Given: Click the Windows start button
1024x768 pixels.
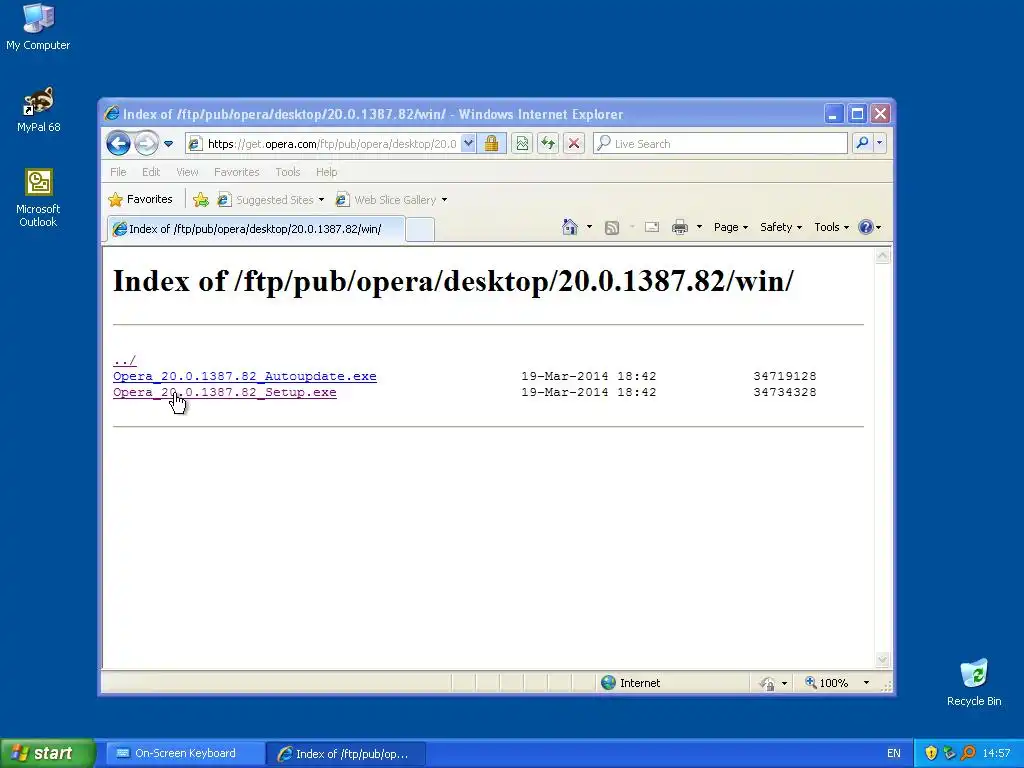Looking at the screenshot, I should pyautogui.click(x=48, y=753).
